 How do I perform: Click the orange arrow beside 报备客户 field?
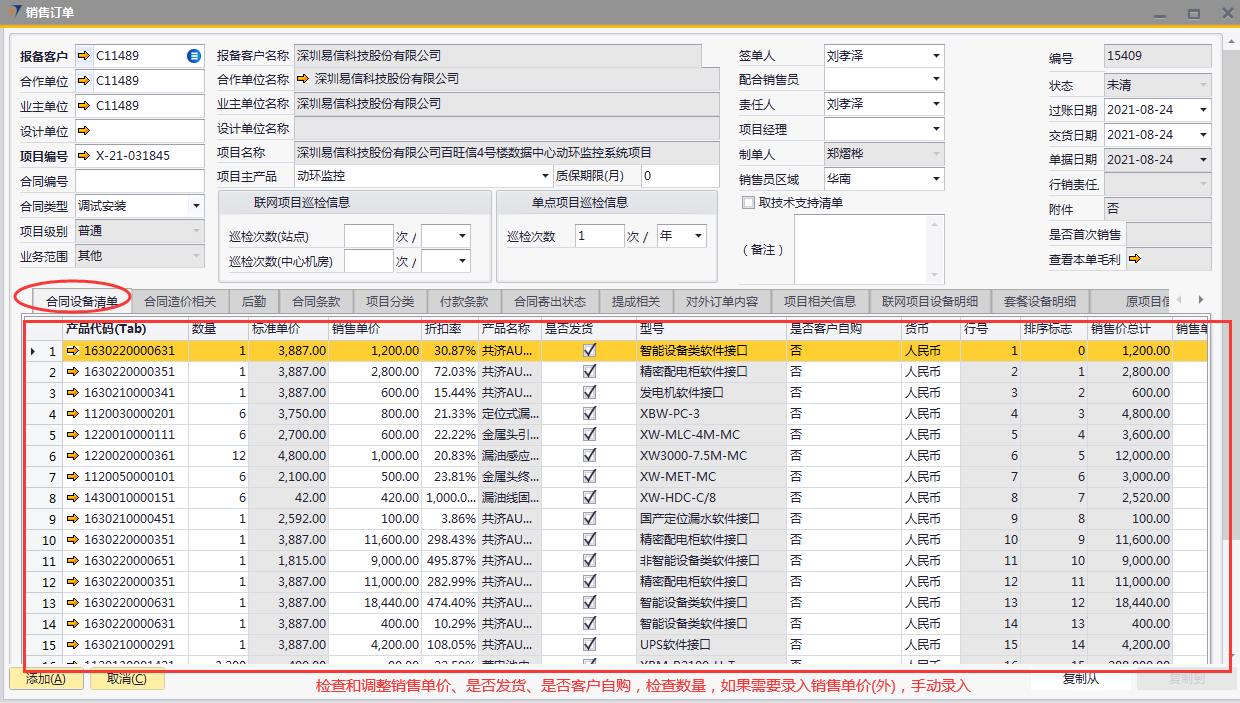pyautogui.click(x=83, y=56)
